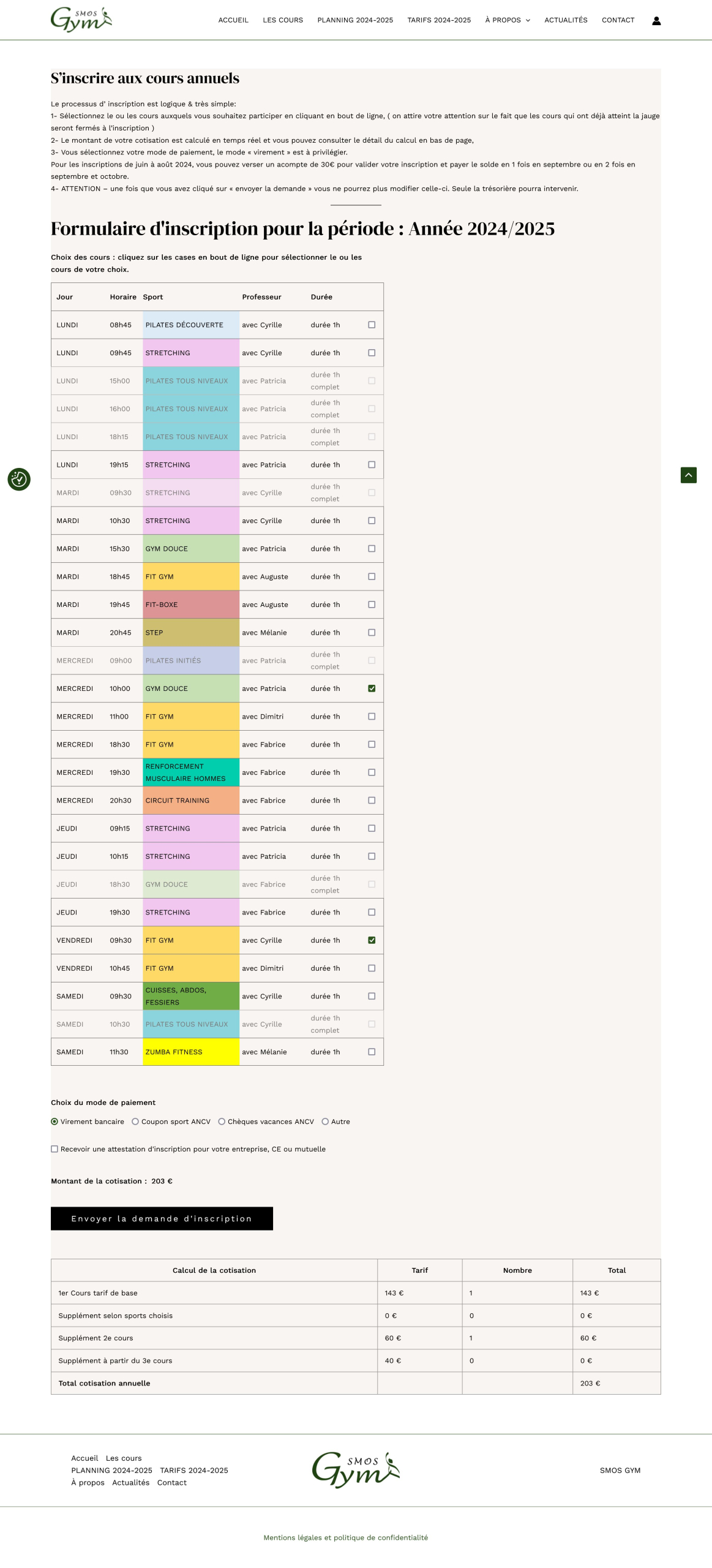Click the user account icon in header
The height and width of the screenshot is (1568, 712).
[656, 21]
